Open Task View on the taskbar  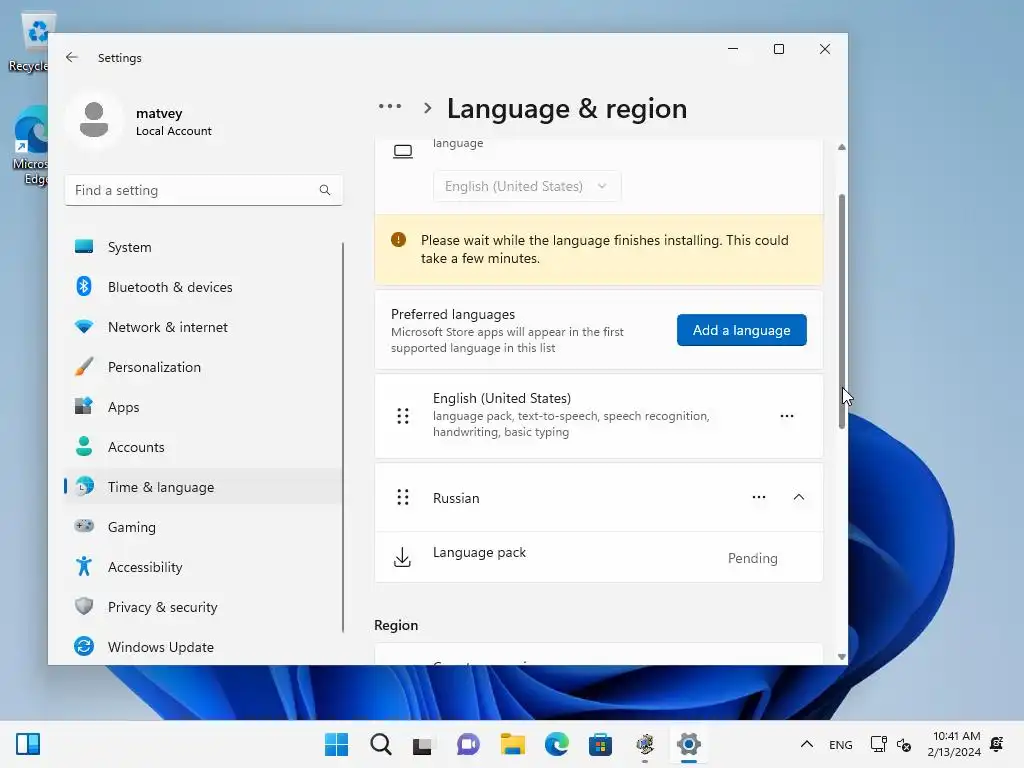[423, 744]
